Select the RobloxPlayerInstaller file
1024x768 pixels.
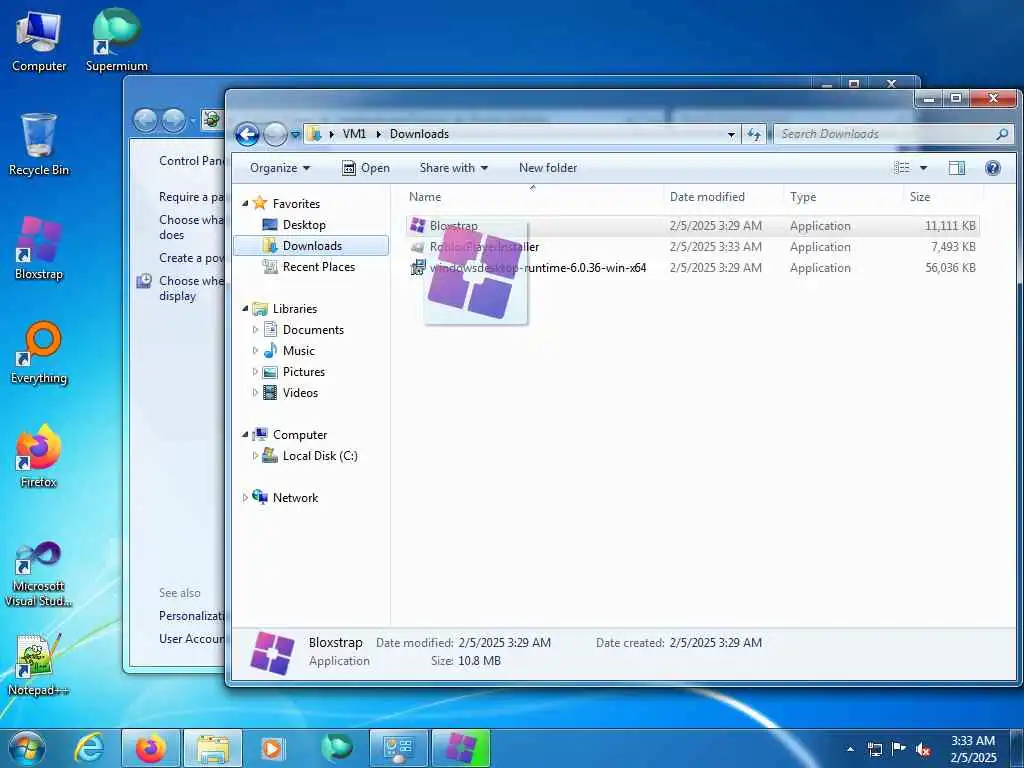(692, 247)
